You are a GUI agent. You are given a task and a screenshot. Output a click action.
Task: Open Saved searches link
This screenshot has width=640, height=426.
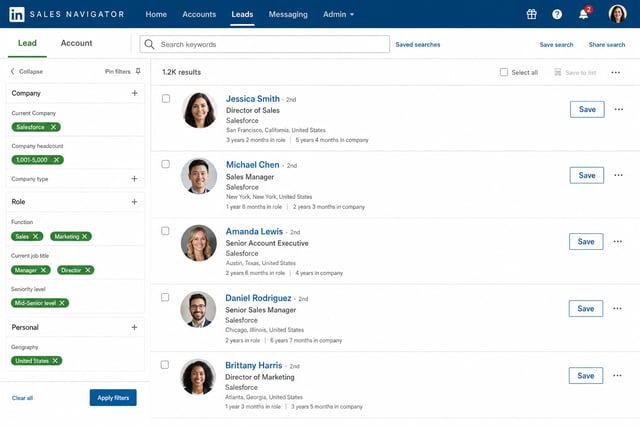[x=418, y=44]
